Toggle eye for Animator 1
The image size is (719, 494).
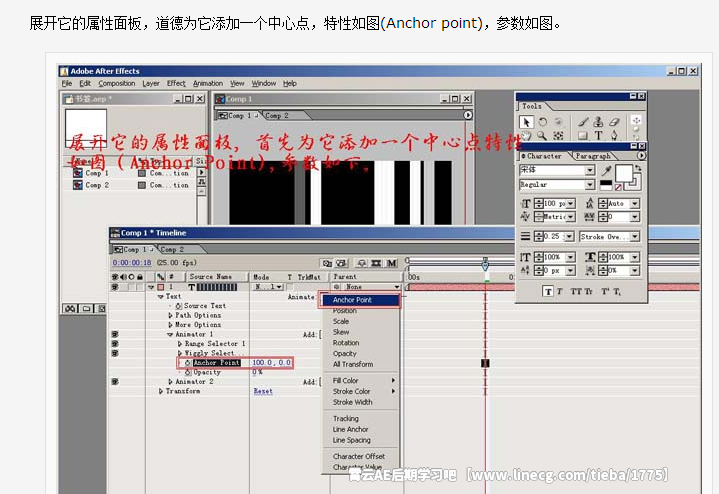(x=115, y=334)
